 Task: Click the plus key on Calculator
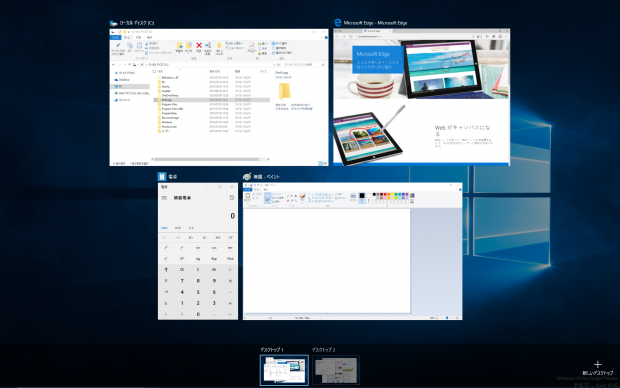coord(230,303)
